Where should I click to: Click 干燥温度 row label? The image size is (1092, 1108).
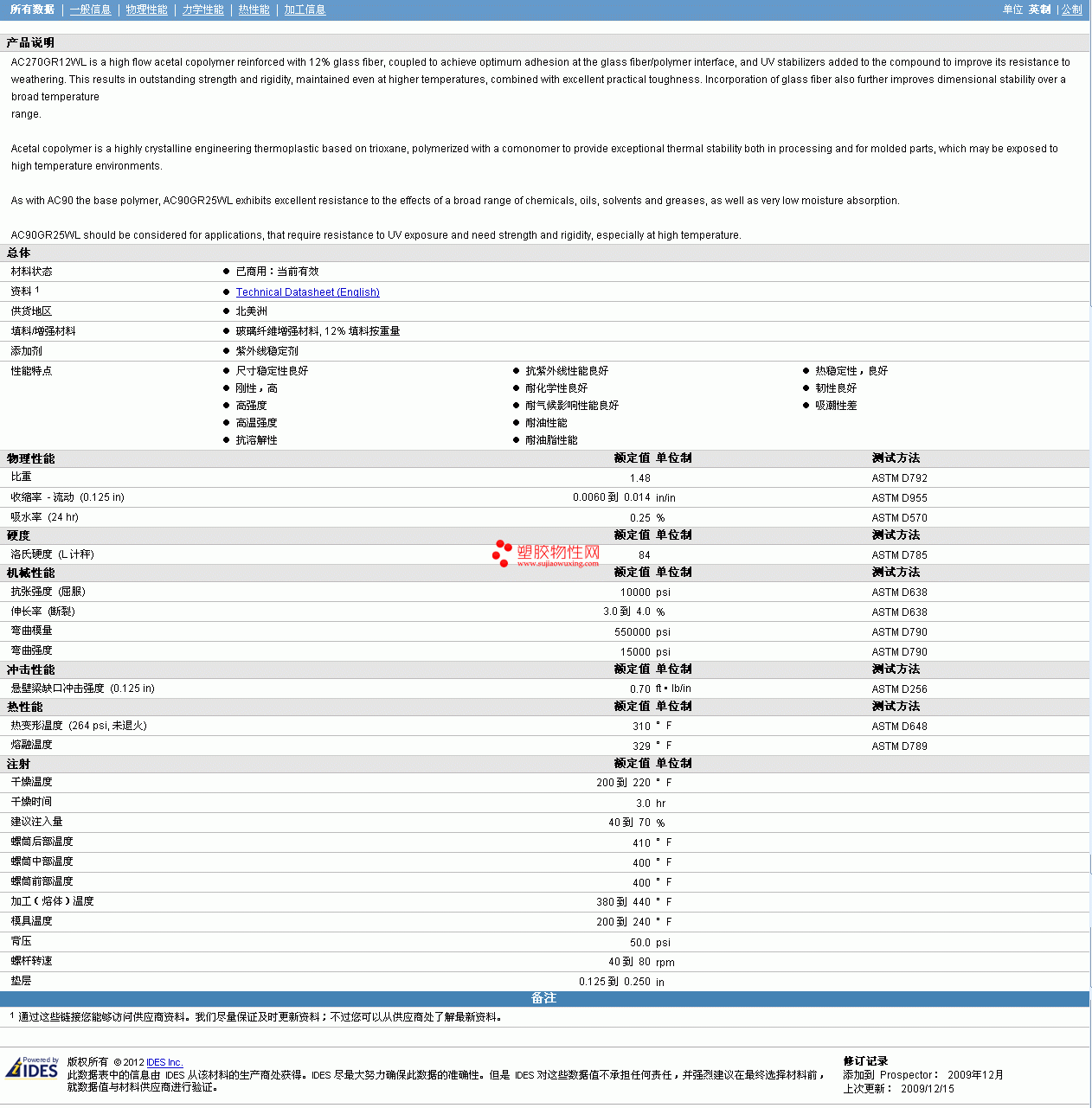tap(31, 782)
